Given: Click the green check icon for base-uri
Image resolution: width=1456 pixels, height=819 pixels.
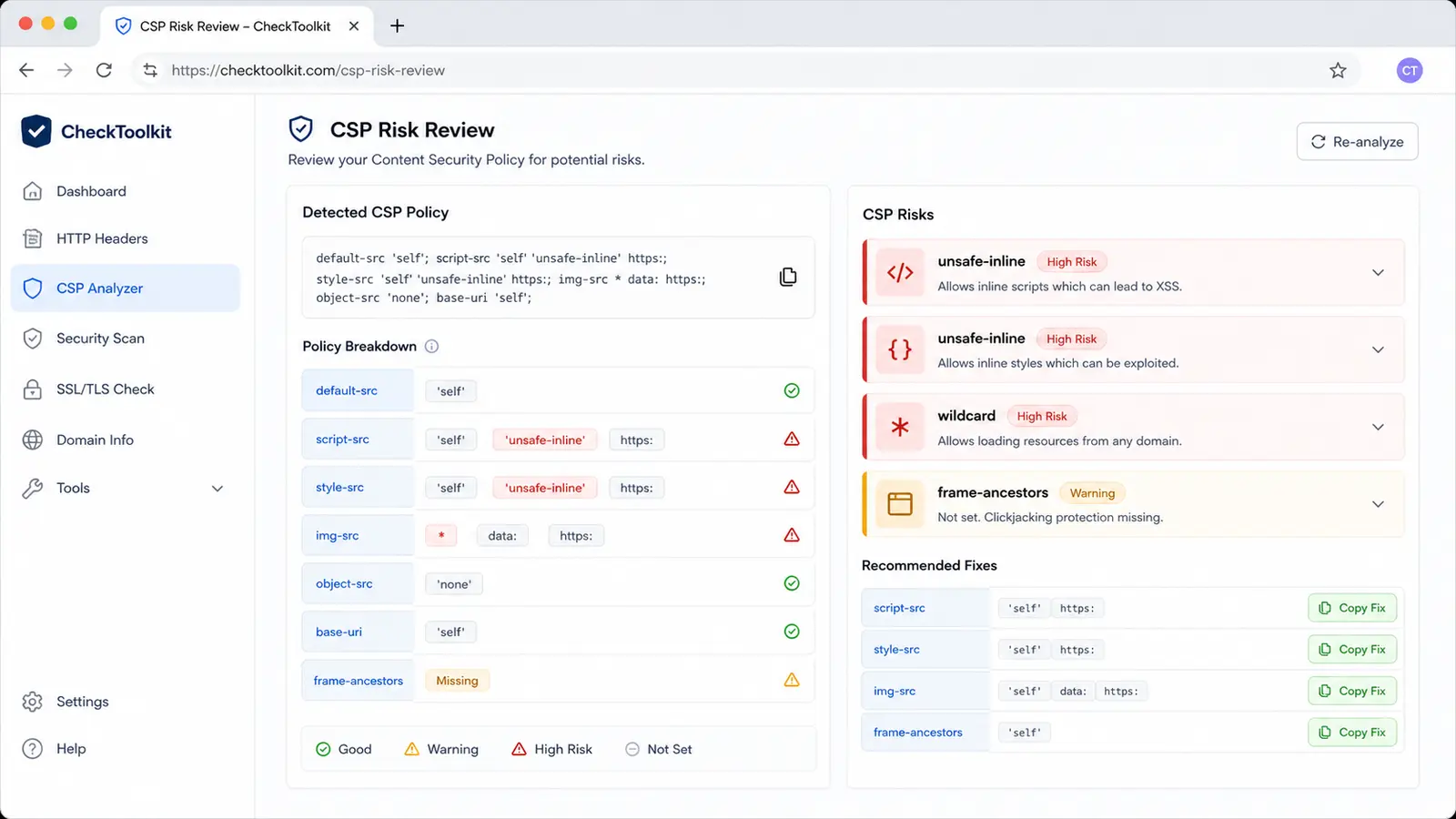Looking at the screenshot, I should coord(792,632).
